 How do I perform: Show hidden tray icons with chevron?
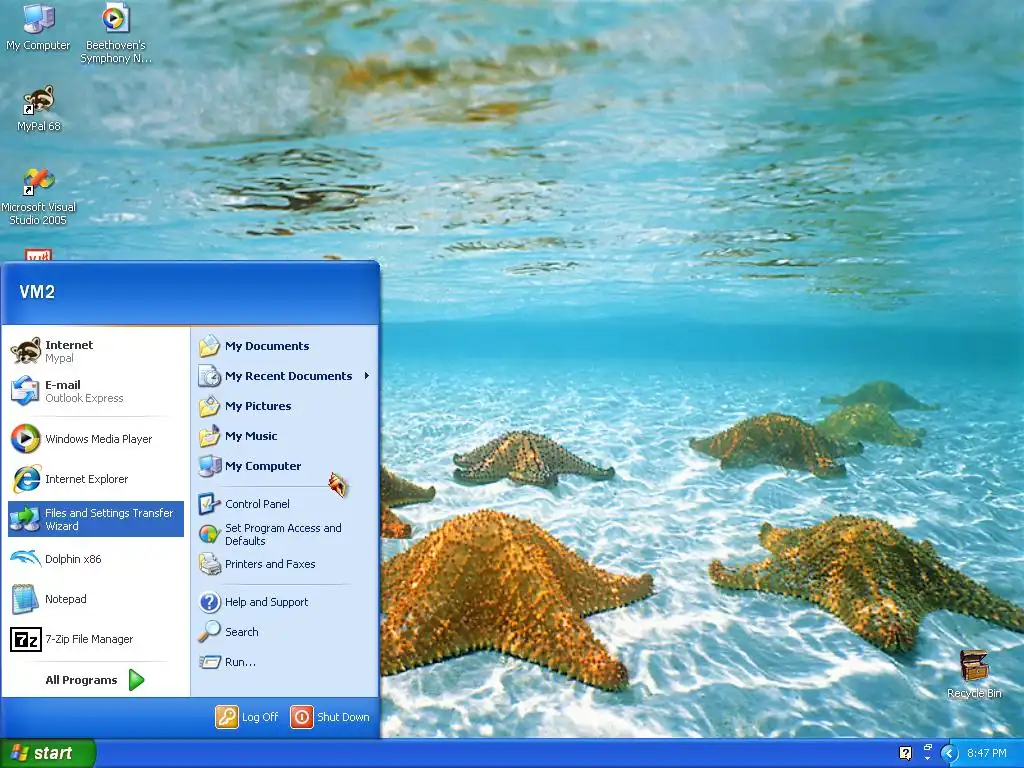coord(949,753)
